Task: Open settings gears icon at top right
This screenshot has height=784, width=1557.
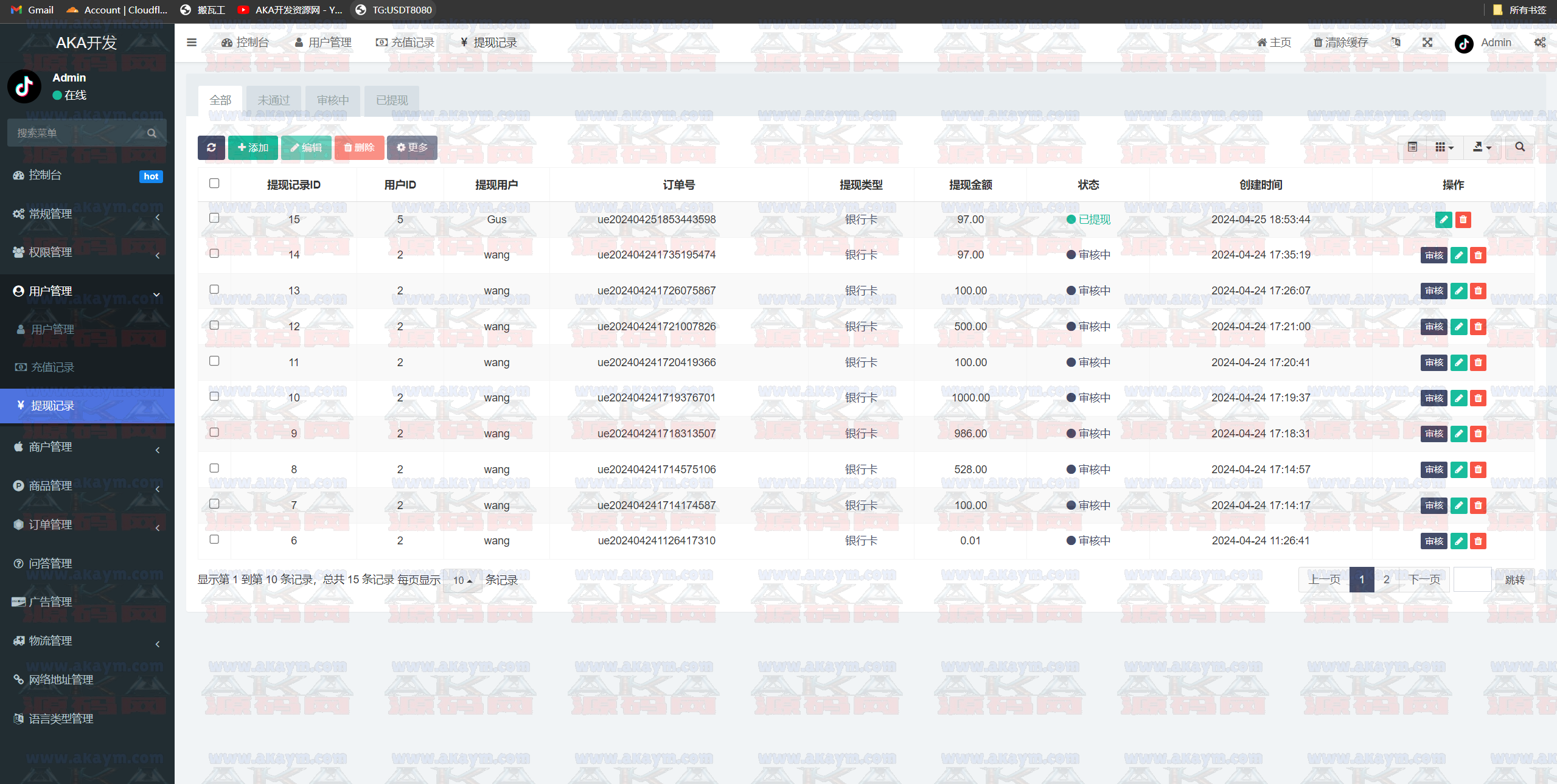Action: (1539, 43)
